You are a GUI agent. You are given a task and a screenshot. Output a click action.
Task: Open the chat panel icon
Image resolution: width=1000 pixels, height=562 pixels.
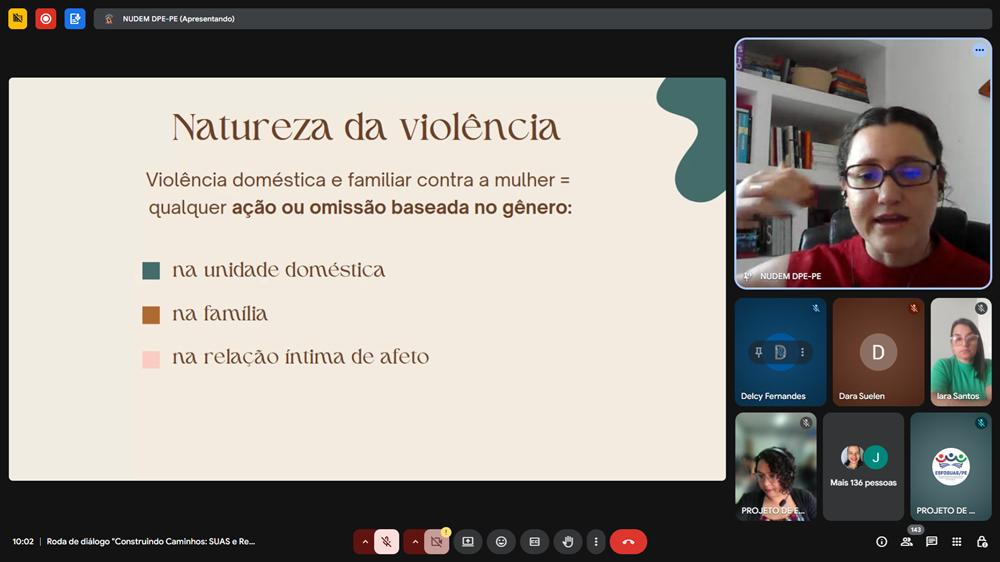pyautogui.click(x=931, y=542)
